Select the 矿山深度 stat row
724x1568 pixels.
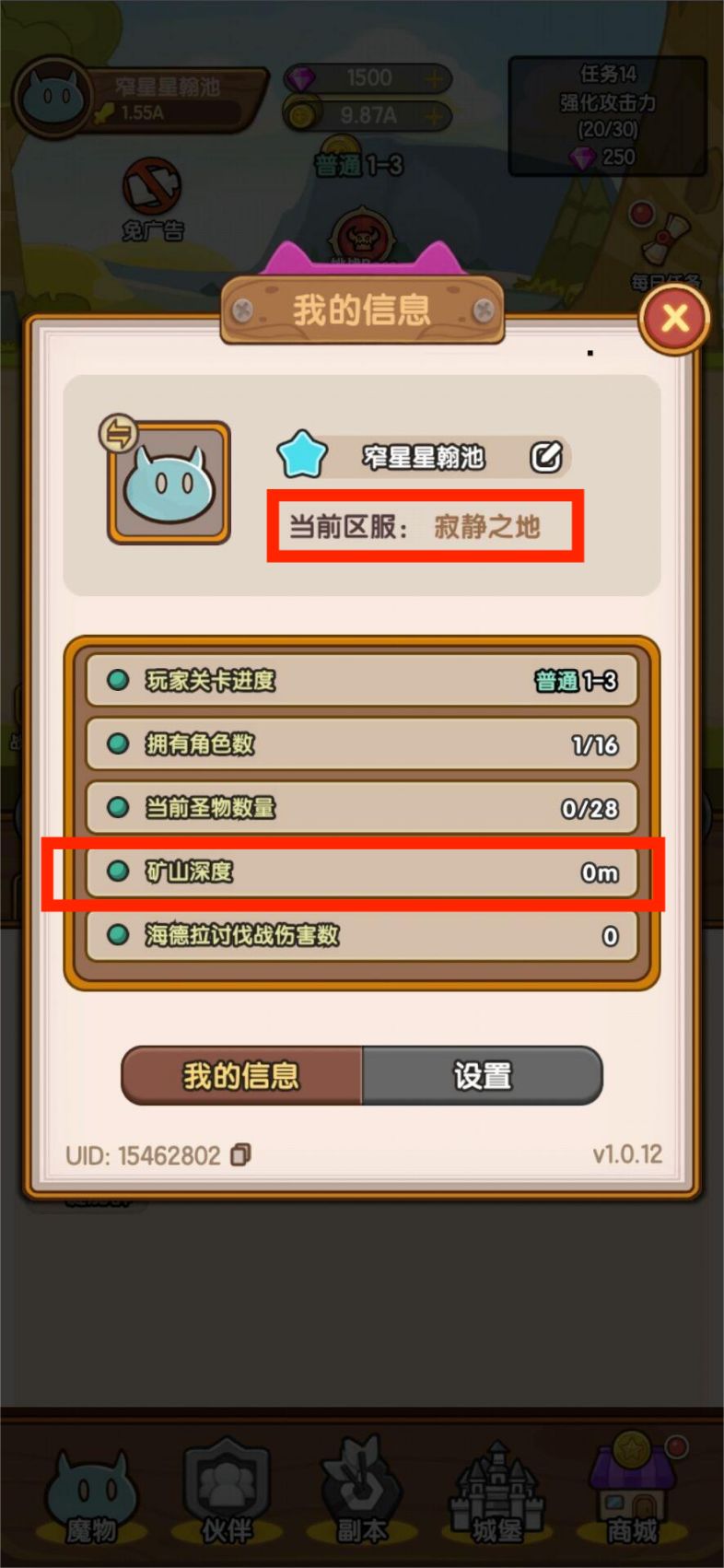click(x=362, y=872)
